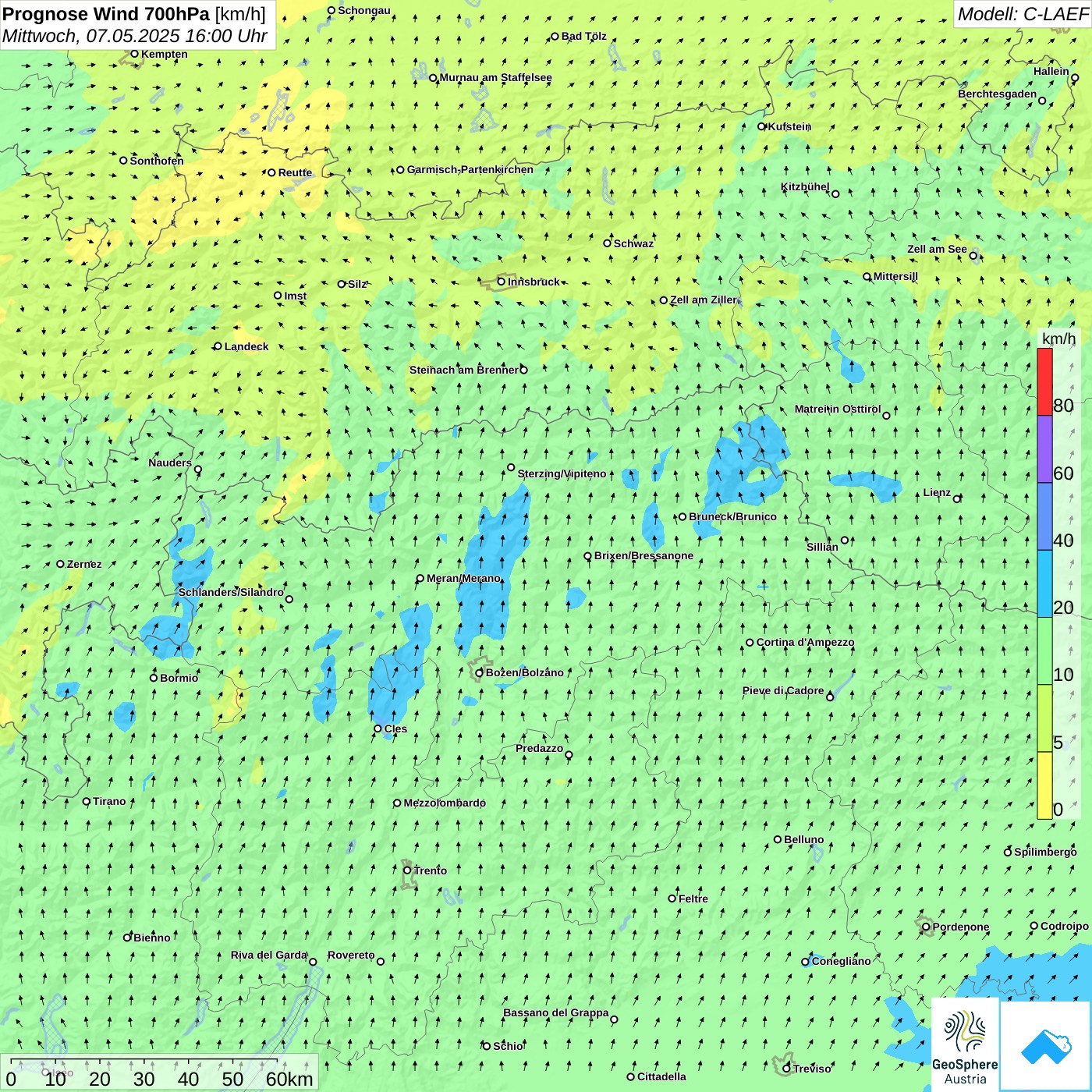1092x1092 pixels.
Task: Click the Bruneck/Brunico label
Action: [x=732, y=516]
